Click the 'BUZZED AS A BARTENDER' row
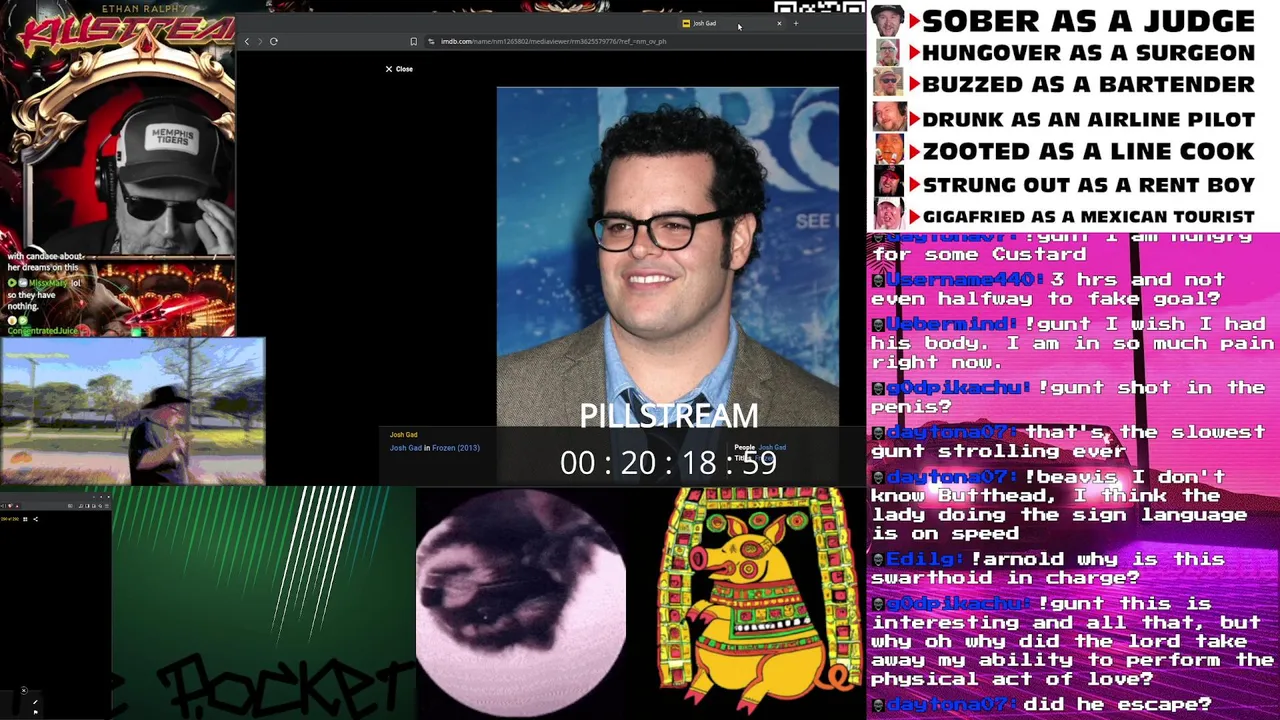The image size is (1280, 720). [x=1064, y=84]
